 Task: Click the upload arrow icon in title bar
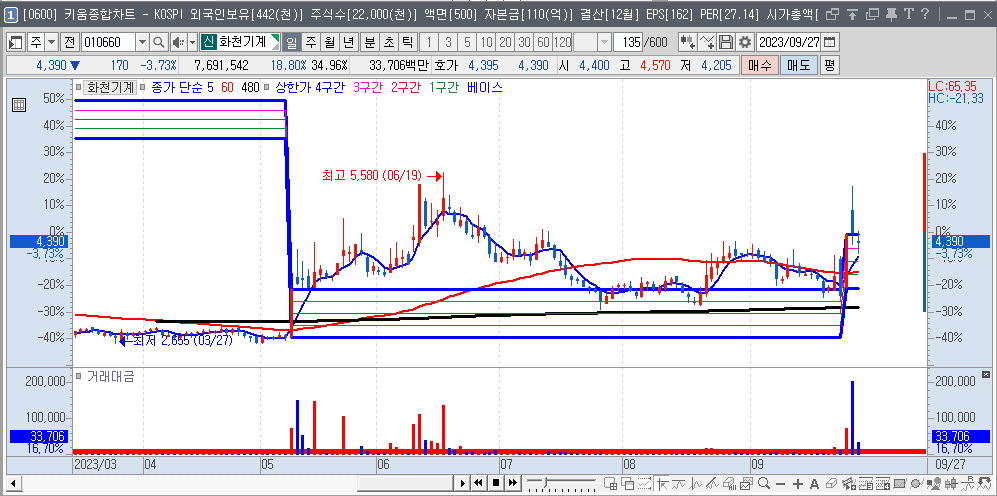point(853,15)
